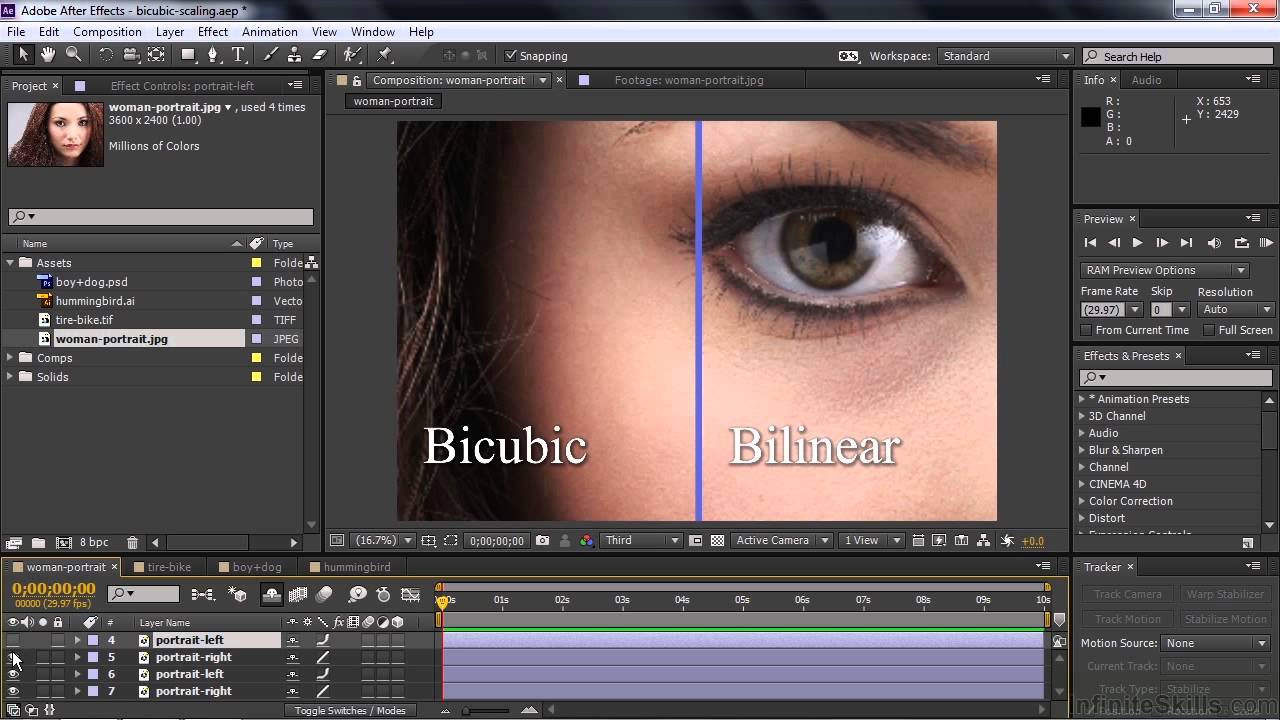The width and height of the screenshot is (1280, 720).
Task: Select the Zoom tool in the toolbar
Action: click(x=73, y=55)
